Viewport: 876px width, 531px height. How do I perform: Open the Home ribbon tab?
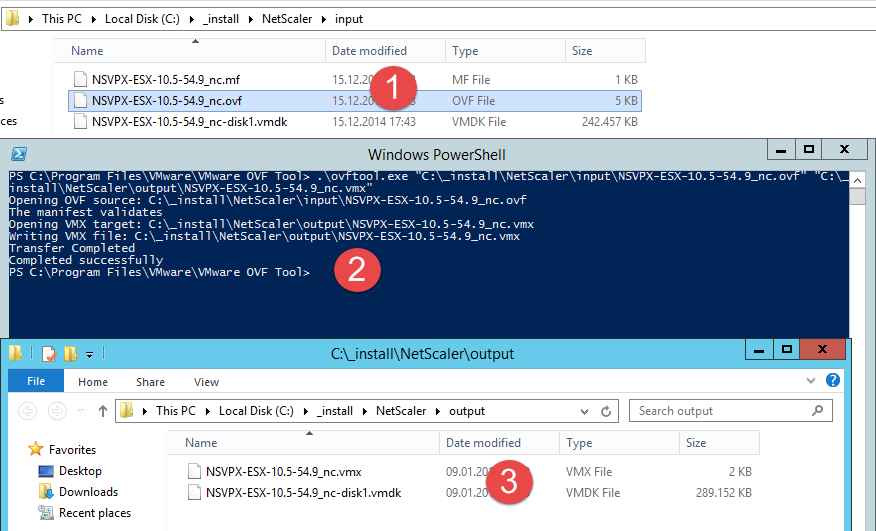coord(93,382)
